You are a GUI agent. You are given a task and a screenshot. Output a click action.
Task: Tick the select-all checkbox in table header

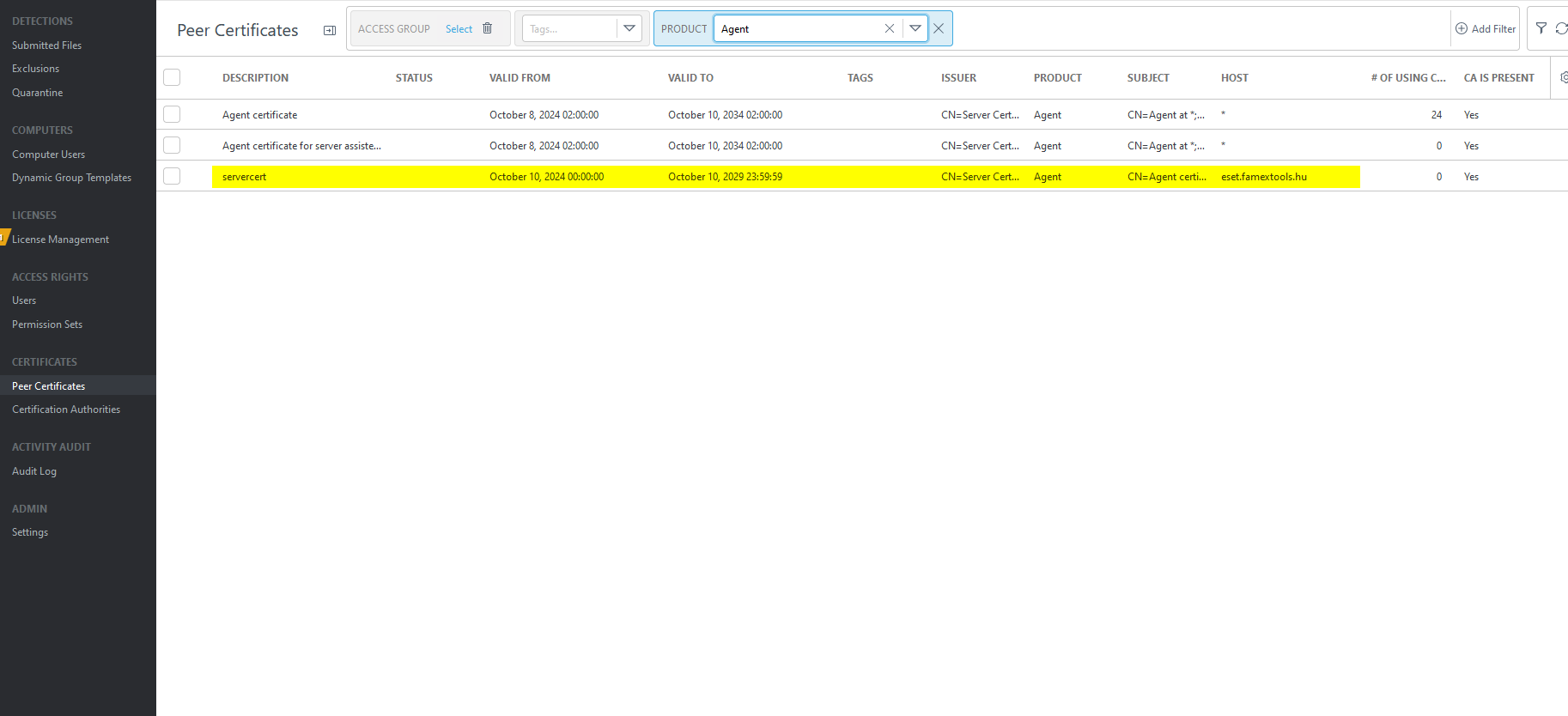[172, 77]
